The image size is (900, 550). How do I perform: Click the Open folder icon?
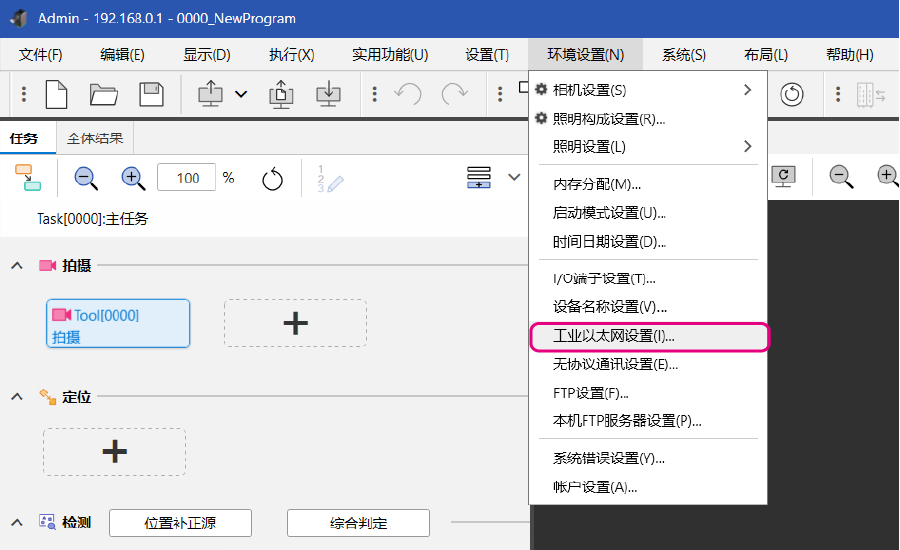(104, 94)
